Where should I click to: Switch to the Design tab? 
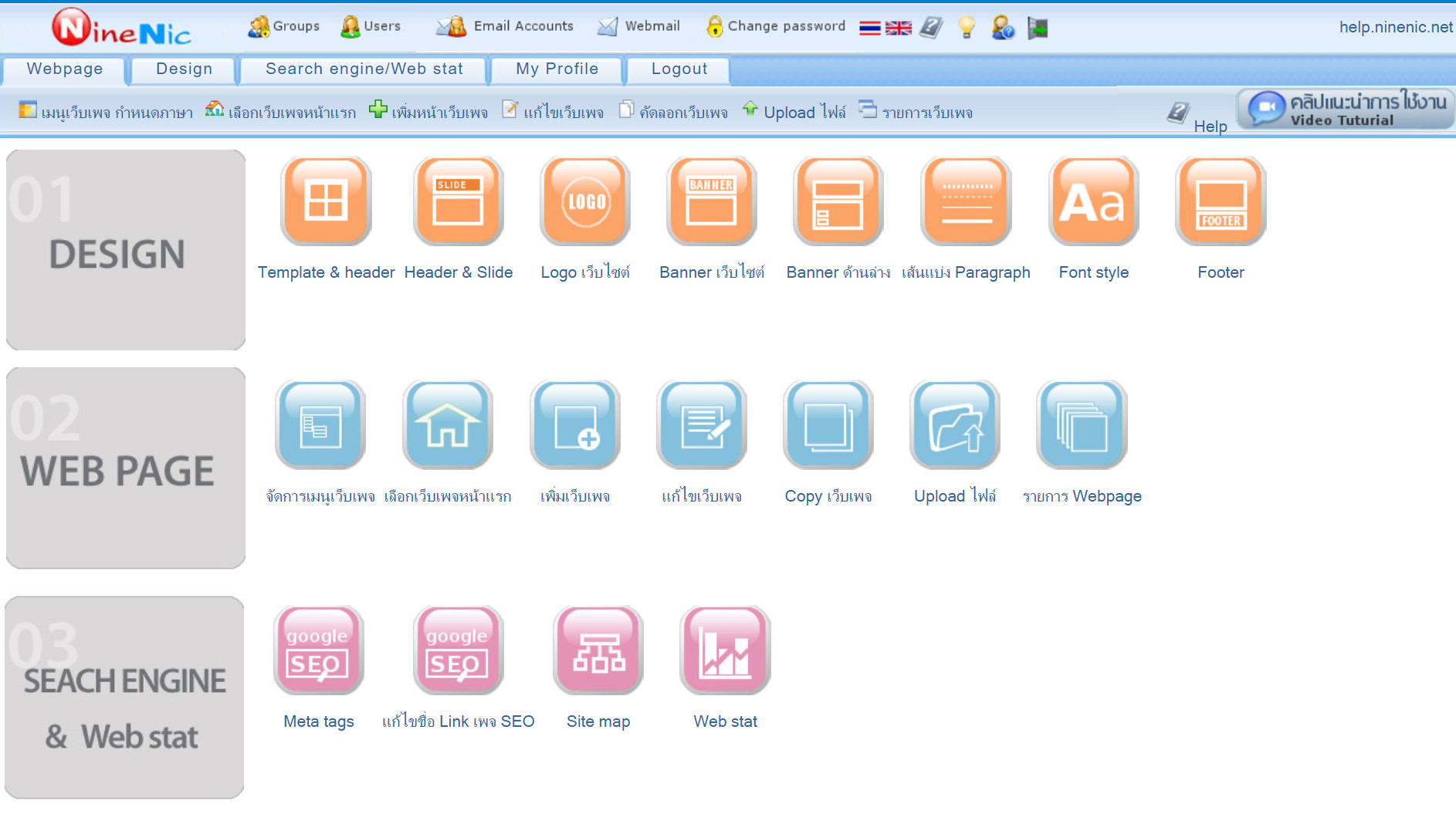(x=183, y=69)
